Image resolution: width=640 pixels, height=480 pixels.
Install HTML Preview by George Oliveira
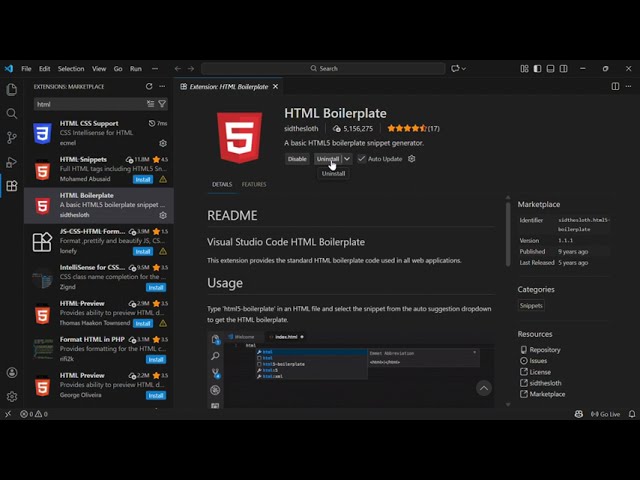pos(156,395)
